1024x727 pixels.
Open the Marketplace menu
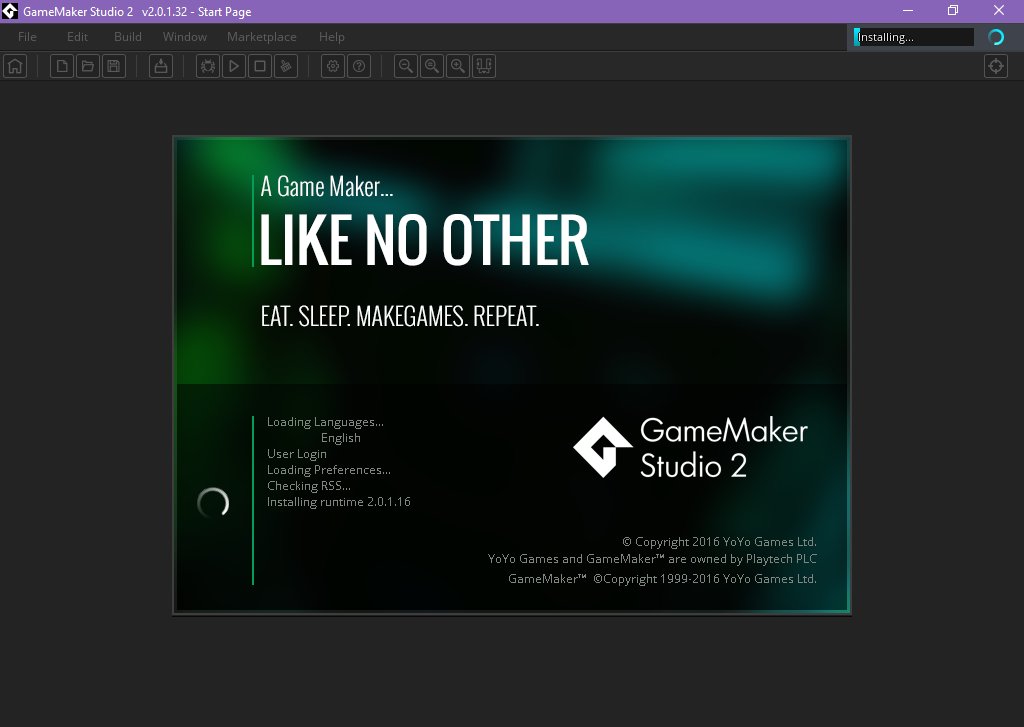click(262, 37)
